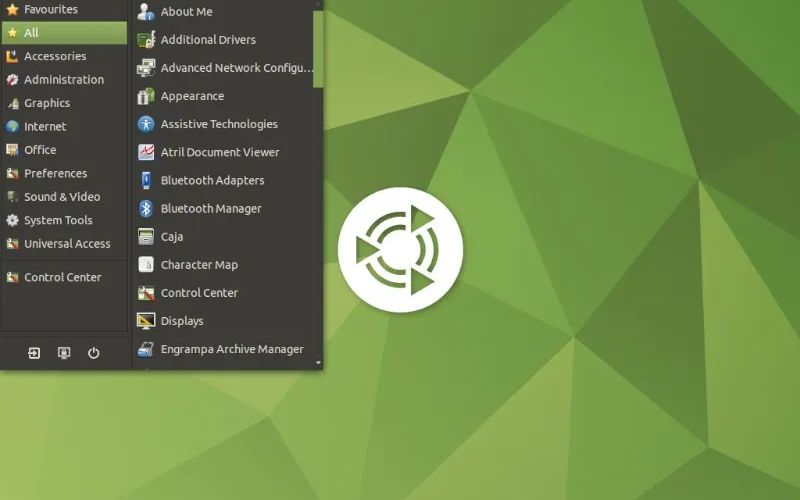Click the Favourites star icon
The width and height of the screenshot is (800, 500).
coord(12,9)
